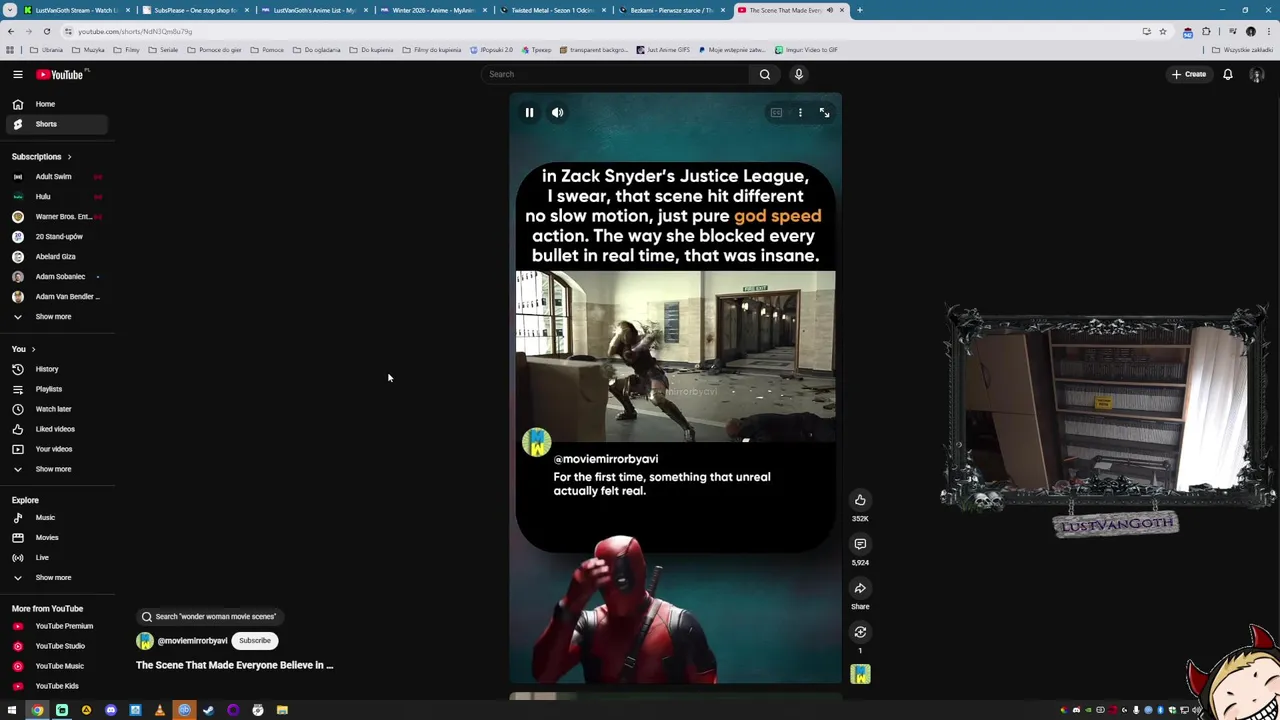Open YouTube Music
Viewport: 1280px width, 720px height.
point(56,666)
